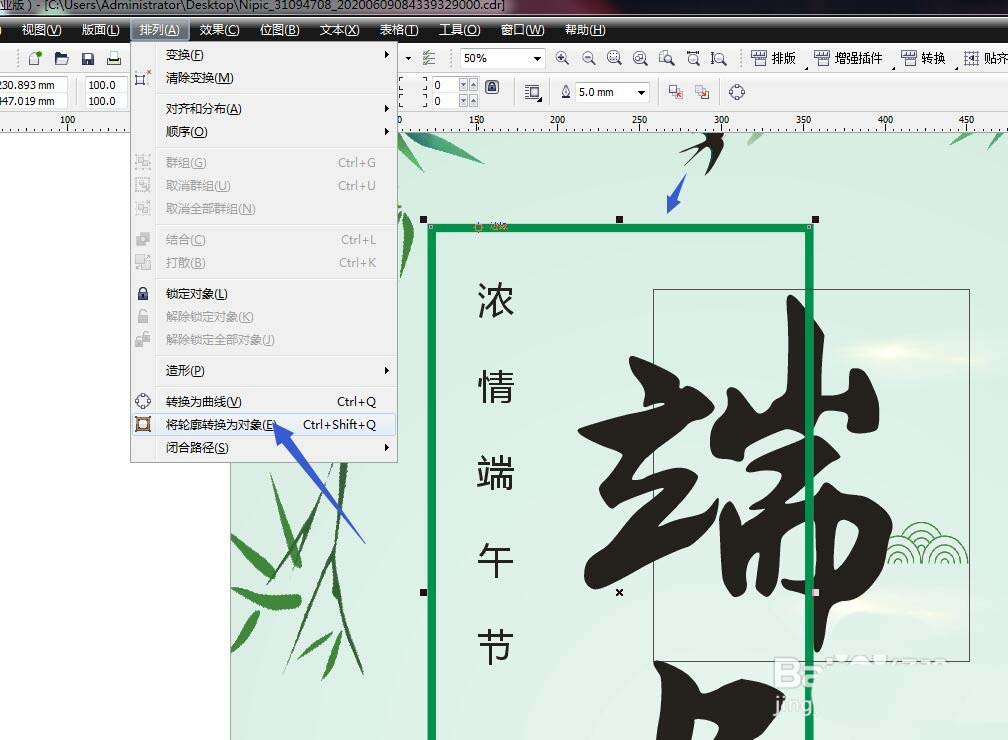Viewport: 1008px width, 740px height.
Task: Open the 效果 menu
Action: point(219,29)
